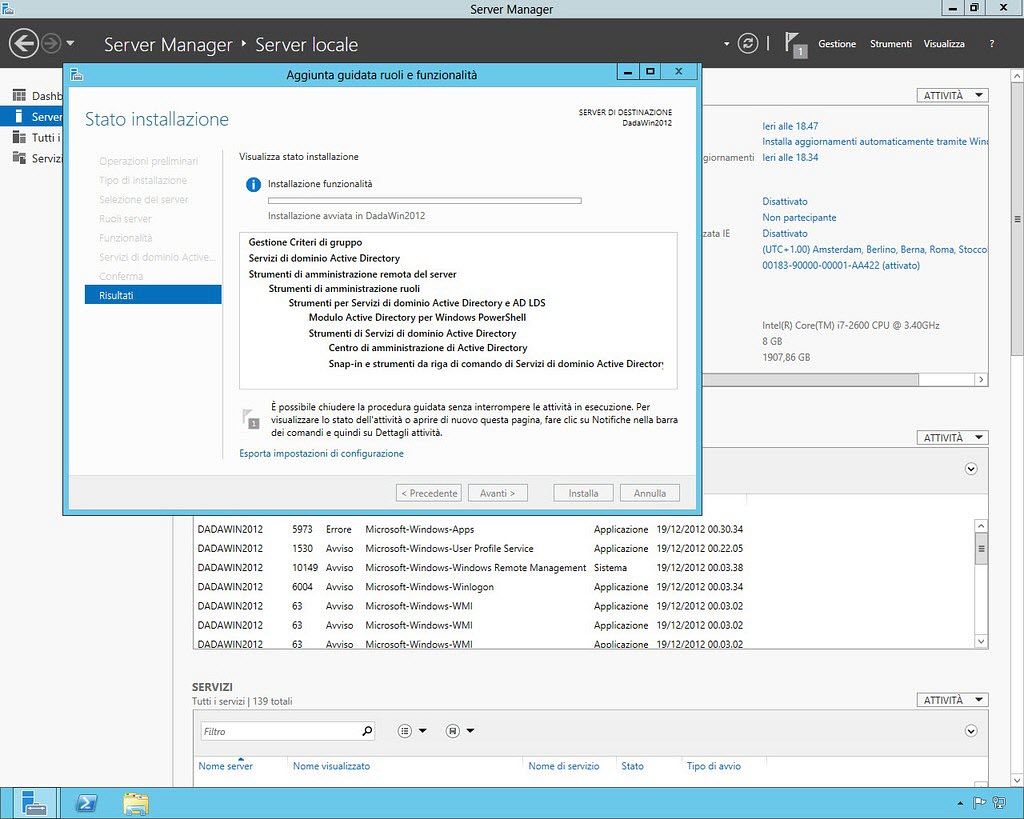The width and height of the screenshot is (1024, 819).
Task: Select the Microsoft-Windows-User Profile Service event row
Action: (470, 549)
